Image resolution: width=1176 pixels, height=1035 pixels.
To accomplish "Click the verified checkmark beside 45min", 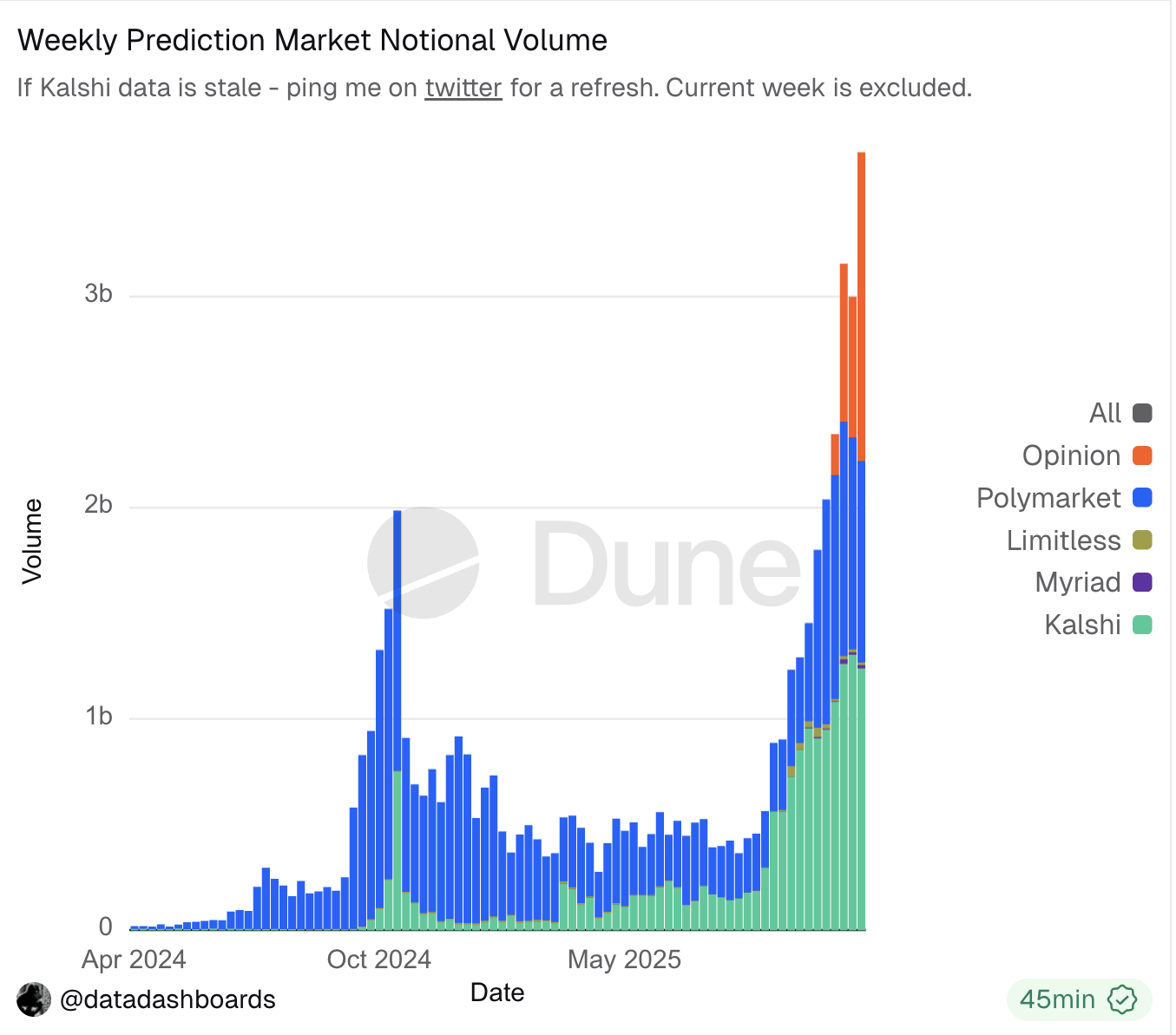I will [x=1121, y=999].
